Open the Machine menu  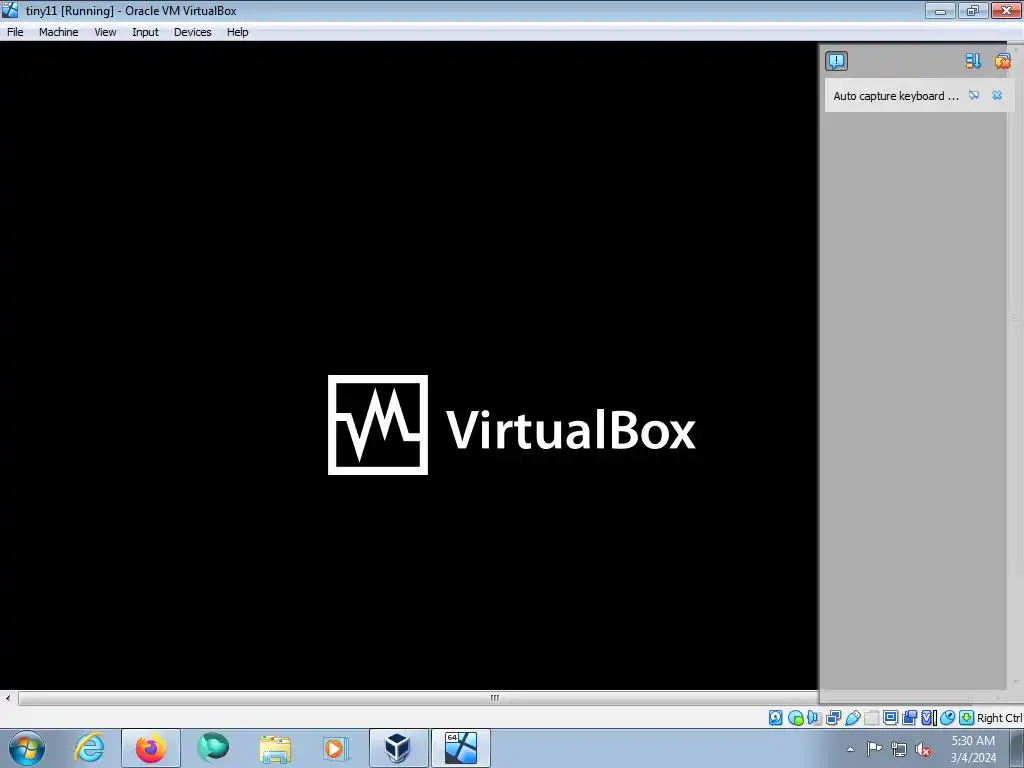pos(58,32)
